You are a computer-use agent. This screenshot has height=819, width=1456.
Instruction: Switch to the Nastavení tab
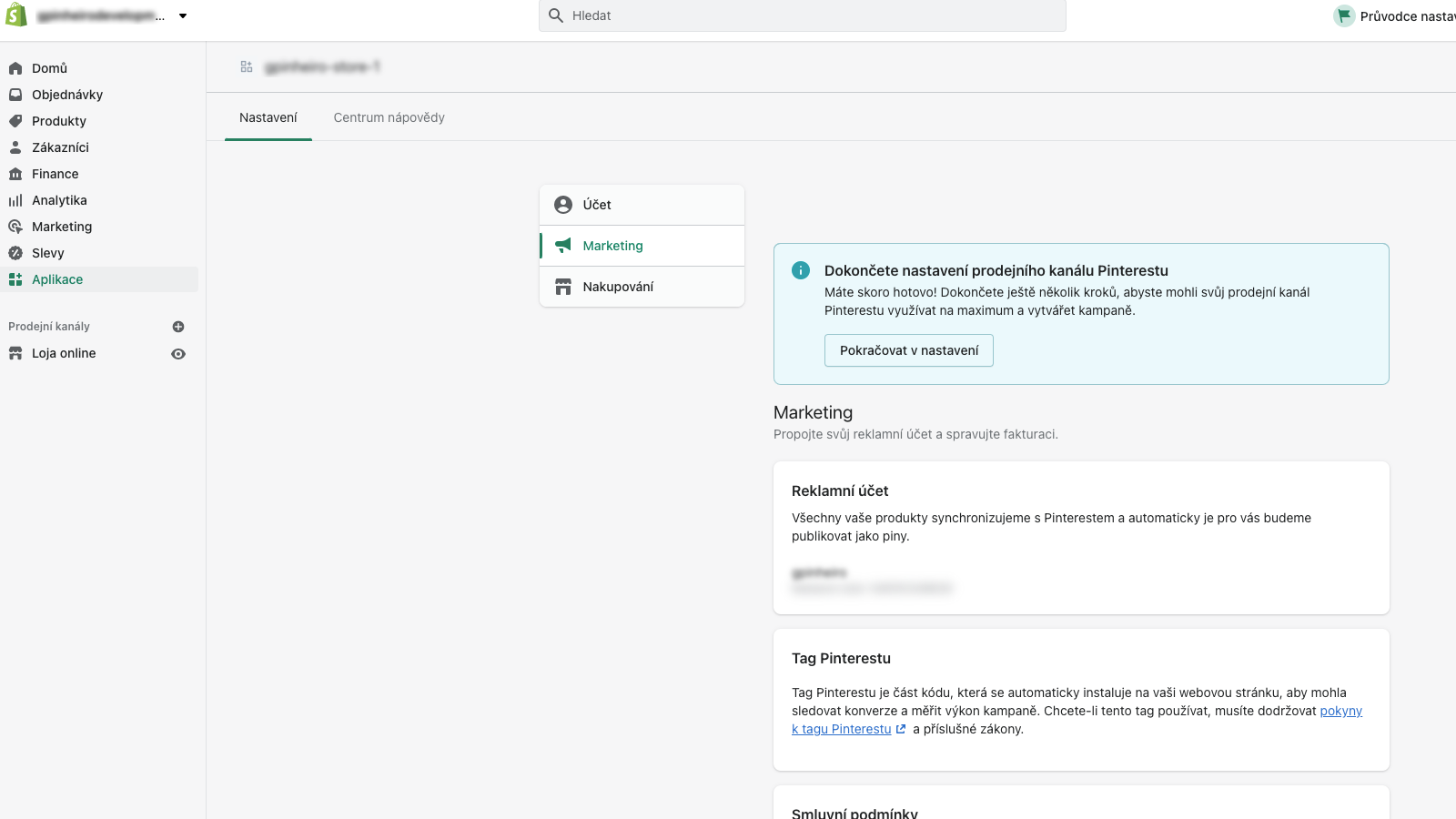click(268, 117)
